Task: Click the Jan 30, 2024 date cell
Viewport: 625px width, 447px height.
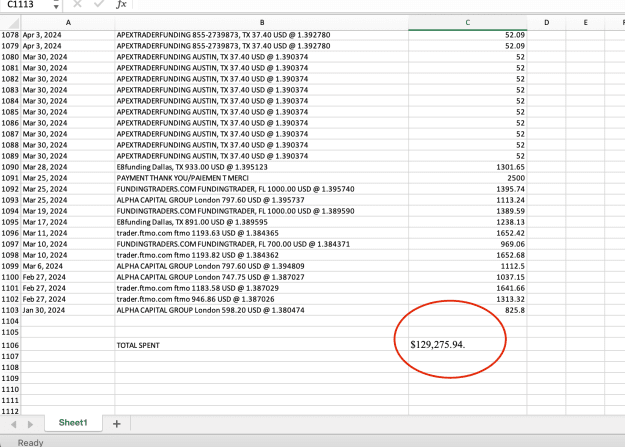Action: coord(68,310)
